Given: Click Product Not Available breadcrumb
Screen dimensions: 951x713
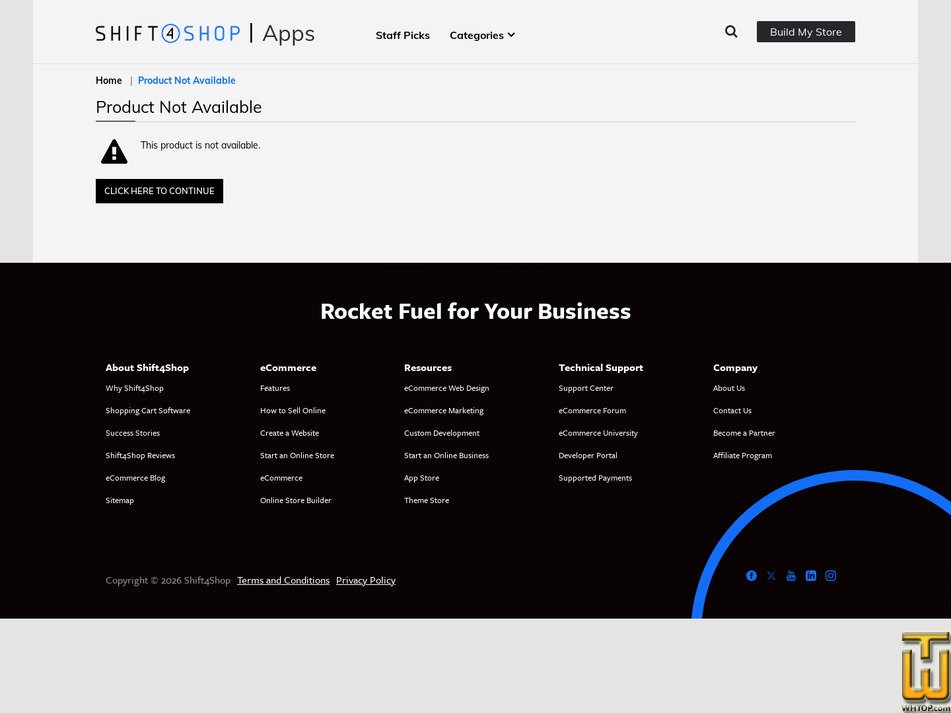Looking at the screenshot, I should [187, 81].
